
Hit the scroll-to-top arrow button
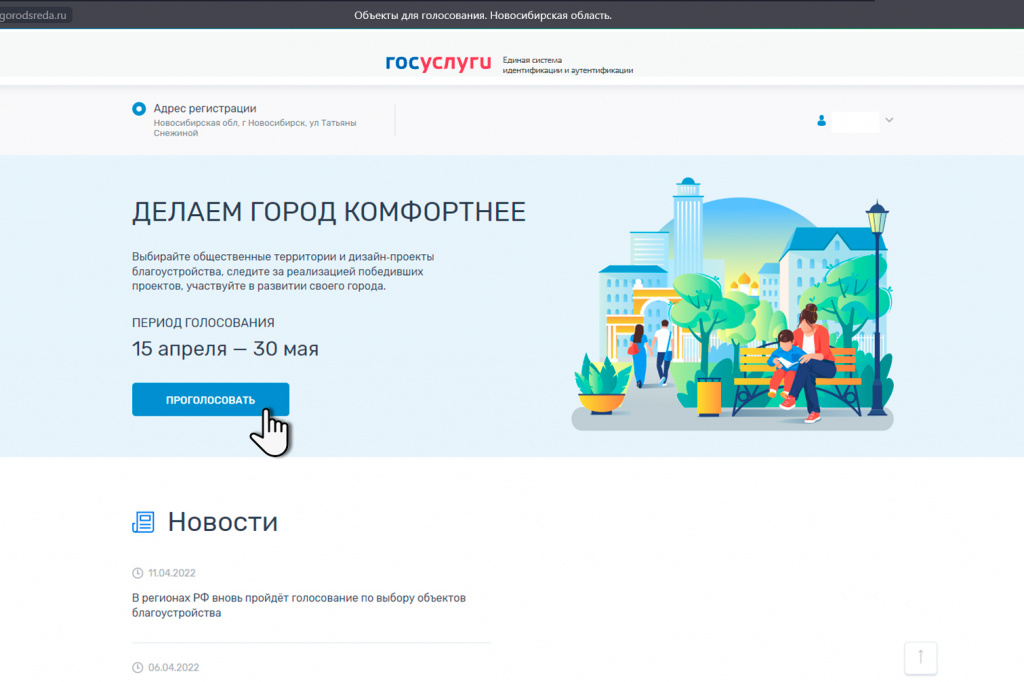[x=920, y=657]
